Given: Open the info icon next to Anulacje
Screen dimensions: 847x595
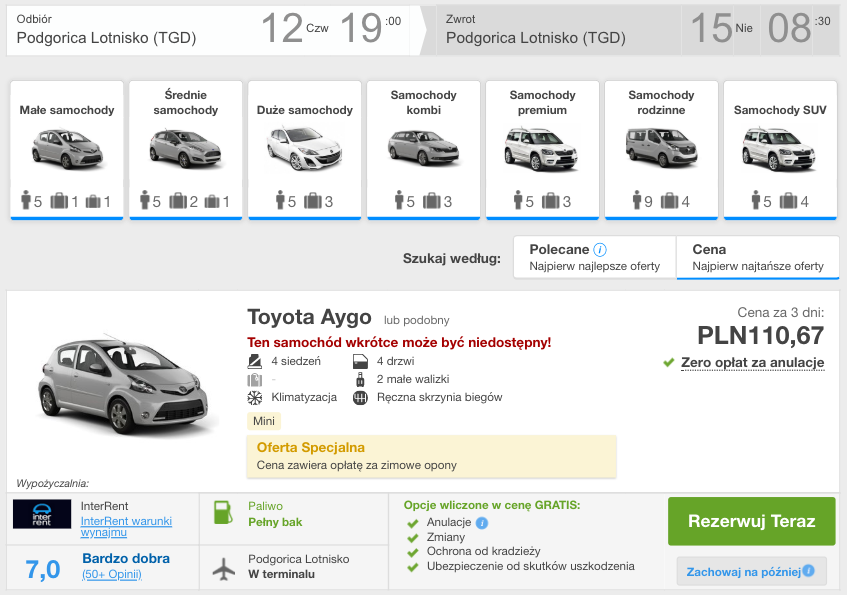Looking at the screenshot, I should point(481,522).
